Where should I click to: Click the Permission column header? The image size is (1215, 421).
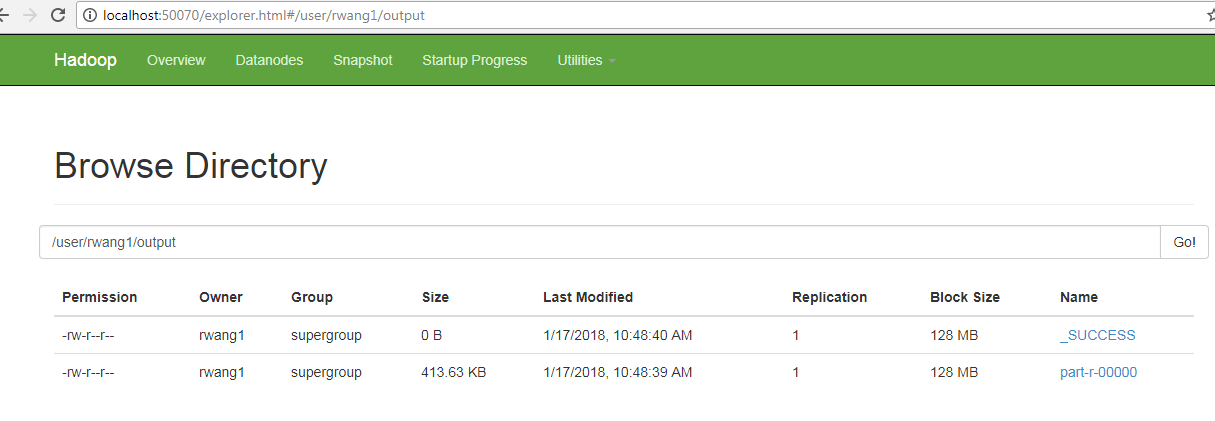100,297
